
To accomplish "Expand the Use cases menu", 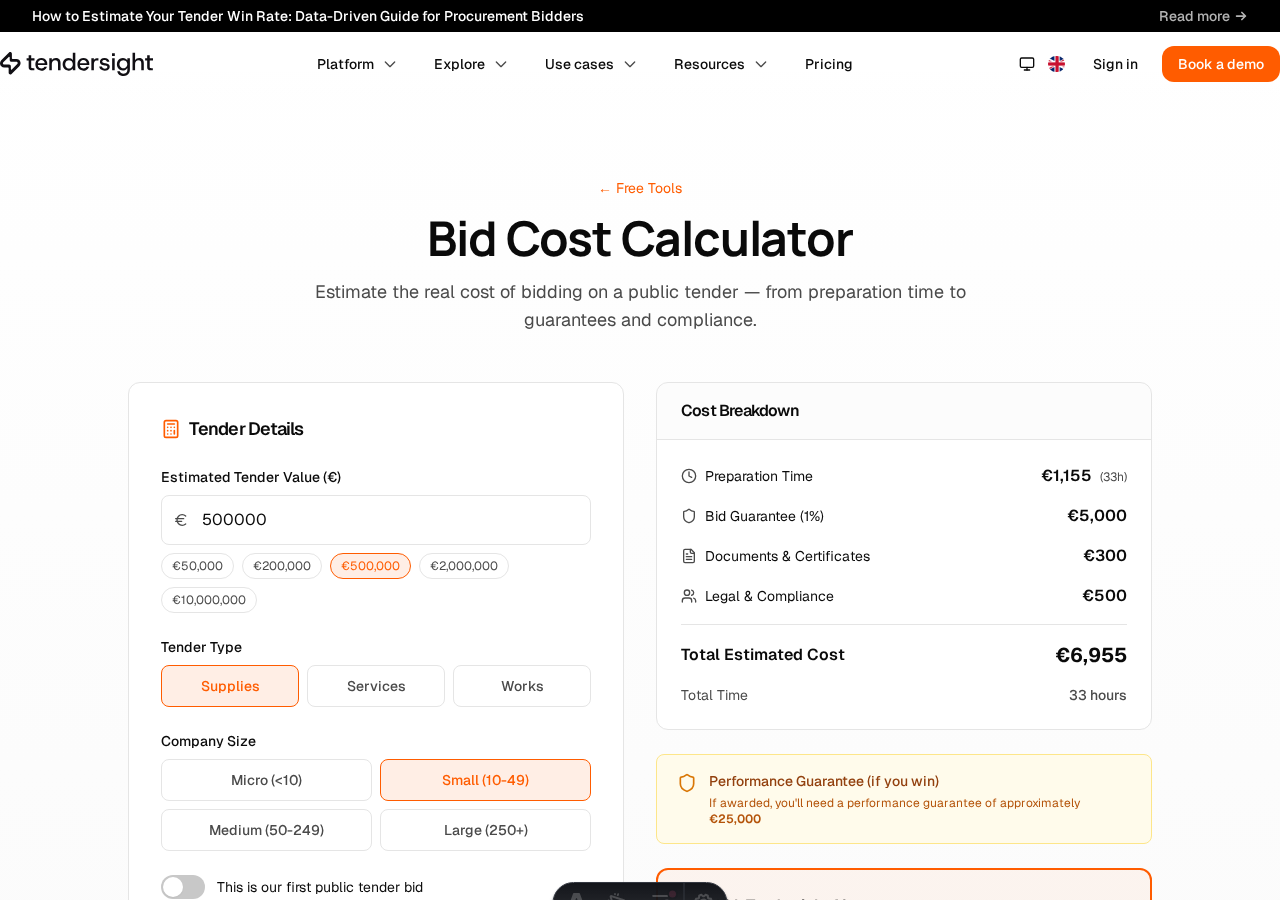I will tap(591, 64).
